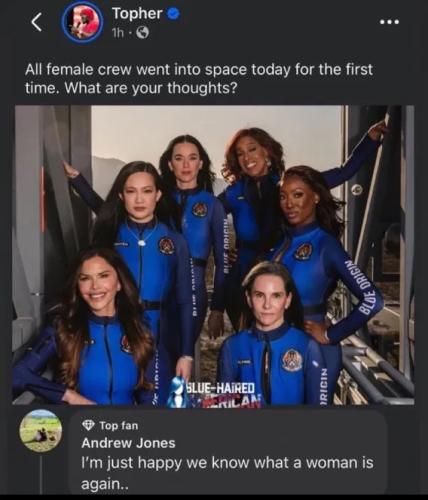Click the "BLUE-HAIRED" watermark text
Viewport: 428px width, 500px height.
pos(221,388)
